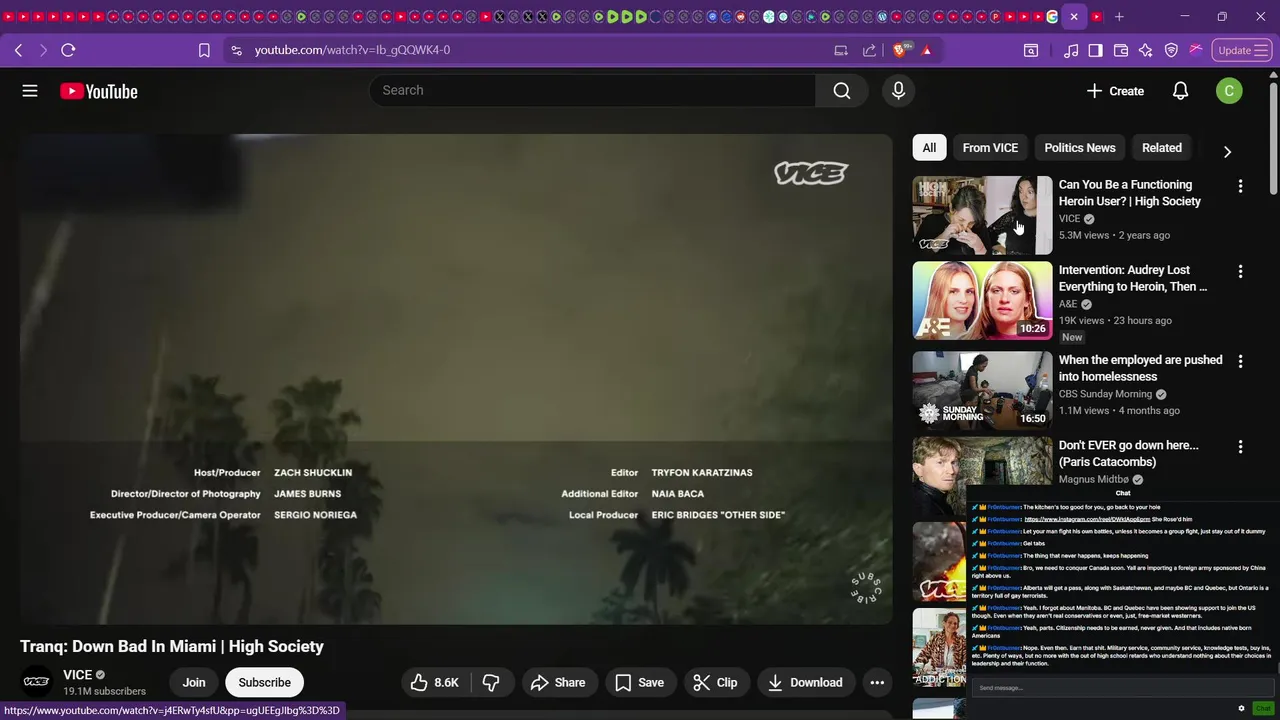Close the active YouTube tab
The width and height of the screenshot is (1280, 720).
coord(1074,17)
